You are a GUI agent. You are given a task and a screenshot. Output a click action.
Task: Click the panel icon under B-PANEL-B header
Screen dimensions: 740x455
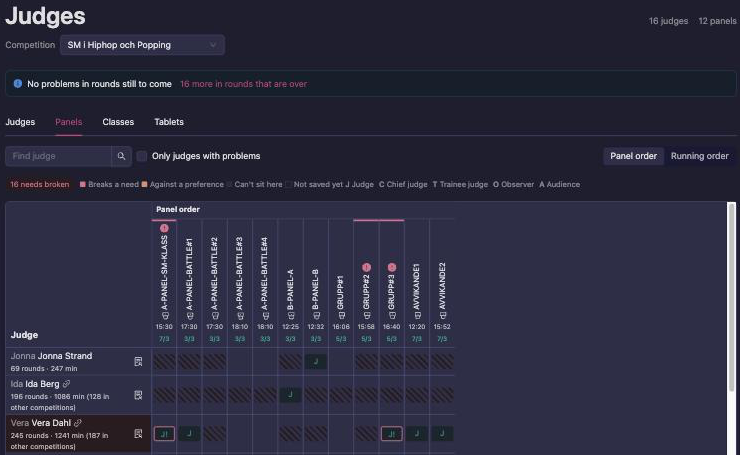316,315
